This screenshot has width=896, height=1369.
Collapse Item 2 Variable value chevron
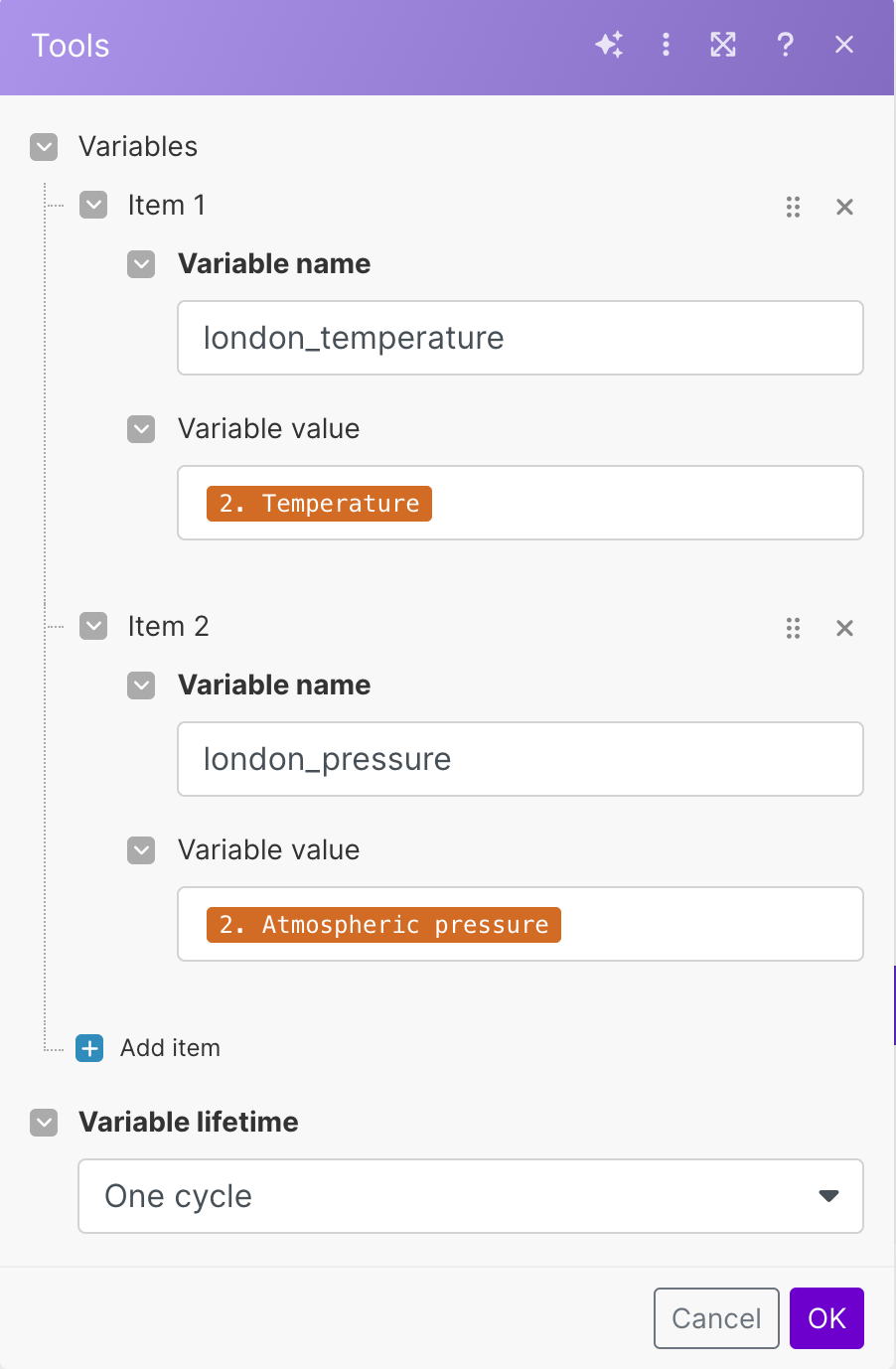141,850
